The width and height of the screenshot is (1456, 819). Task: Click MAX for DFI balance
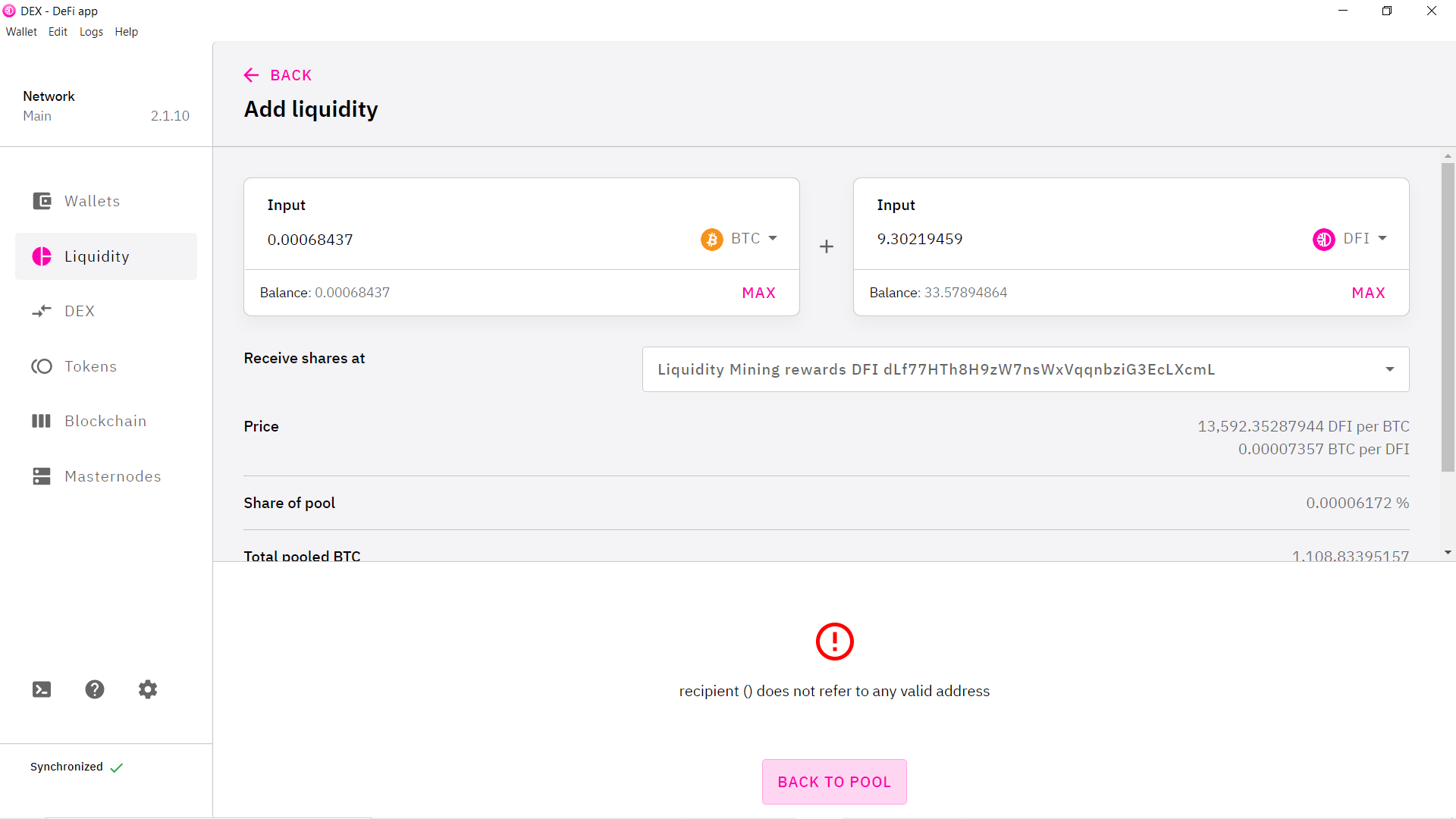click(1369, 293)
